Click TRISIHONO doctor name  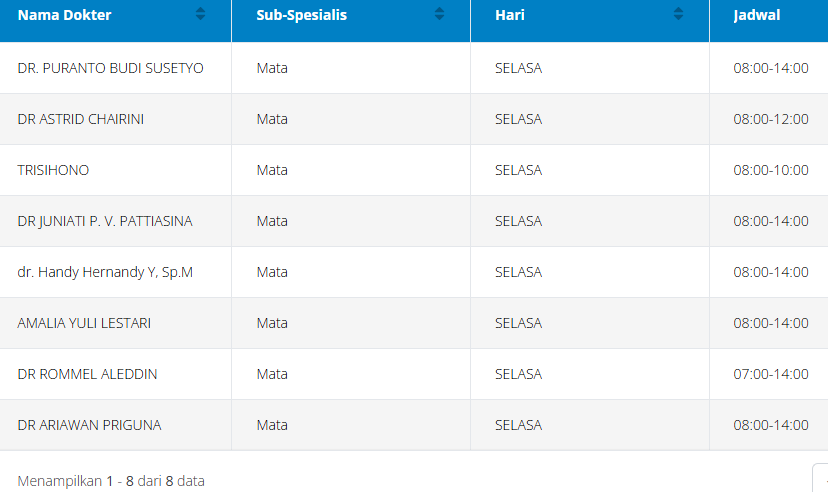(x=53, y=170)
